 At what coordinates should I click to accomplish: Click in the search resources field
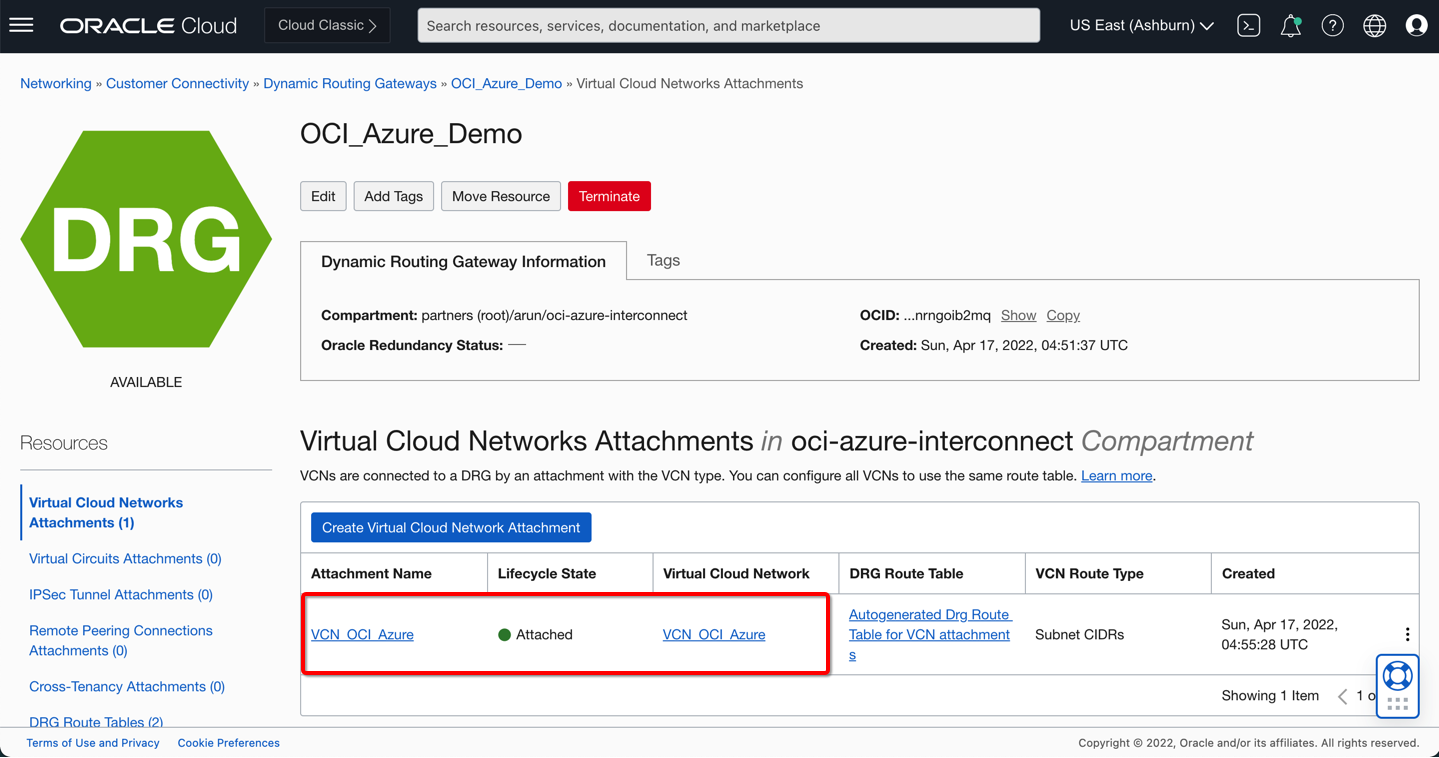click(728, 26)
